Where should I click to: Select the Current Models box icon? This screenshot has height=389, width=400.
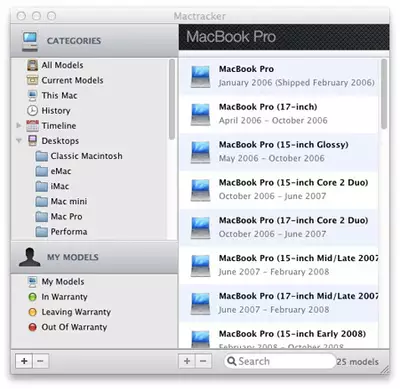point(32,80)
